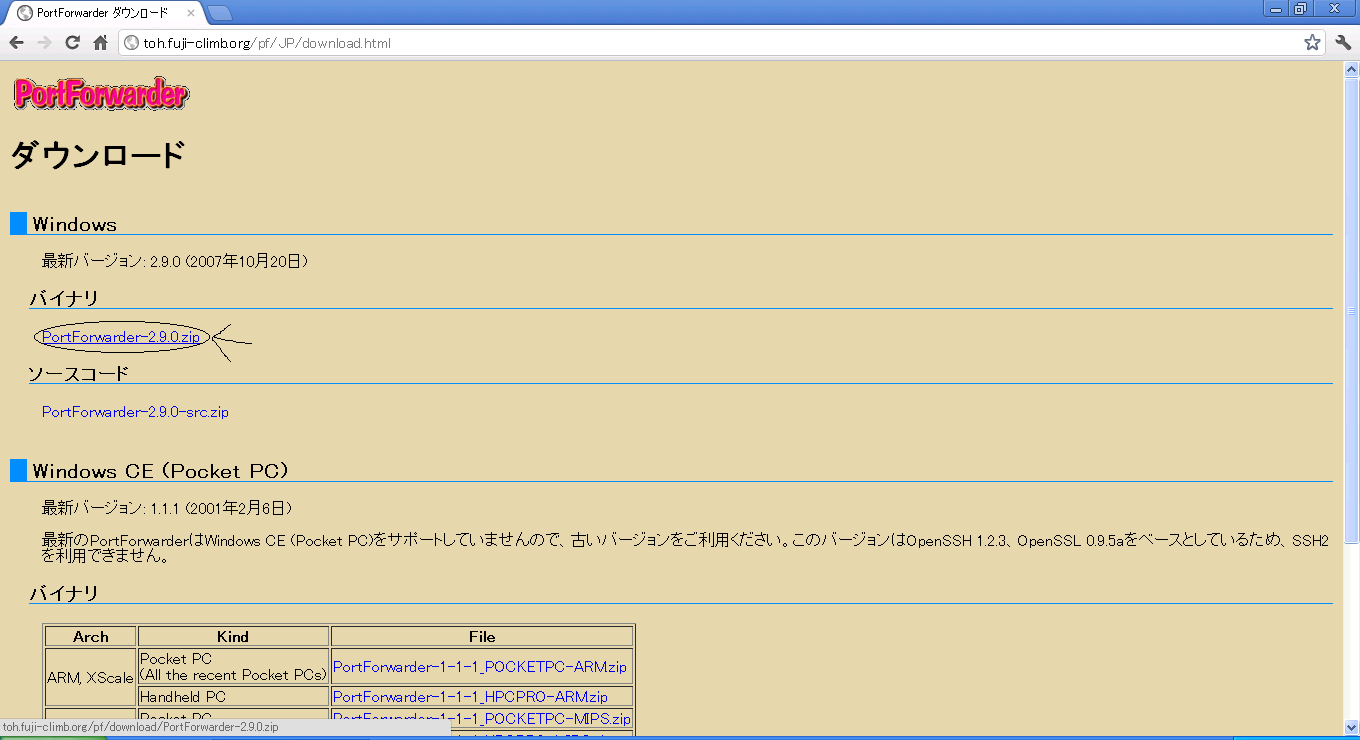This screenshot has height=740, width=1360.
Task: Open PortForwarder-1-1-1_POCKETPC-MIPS.zip link
Action: 482,719
